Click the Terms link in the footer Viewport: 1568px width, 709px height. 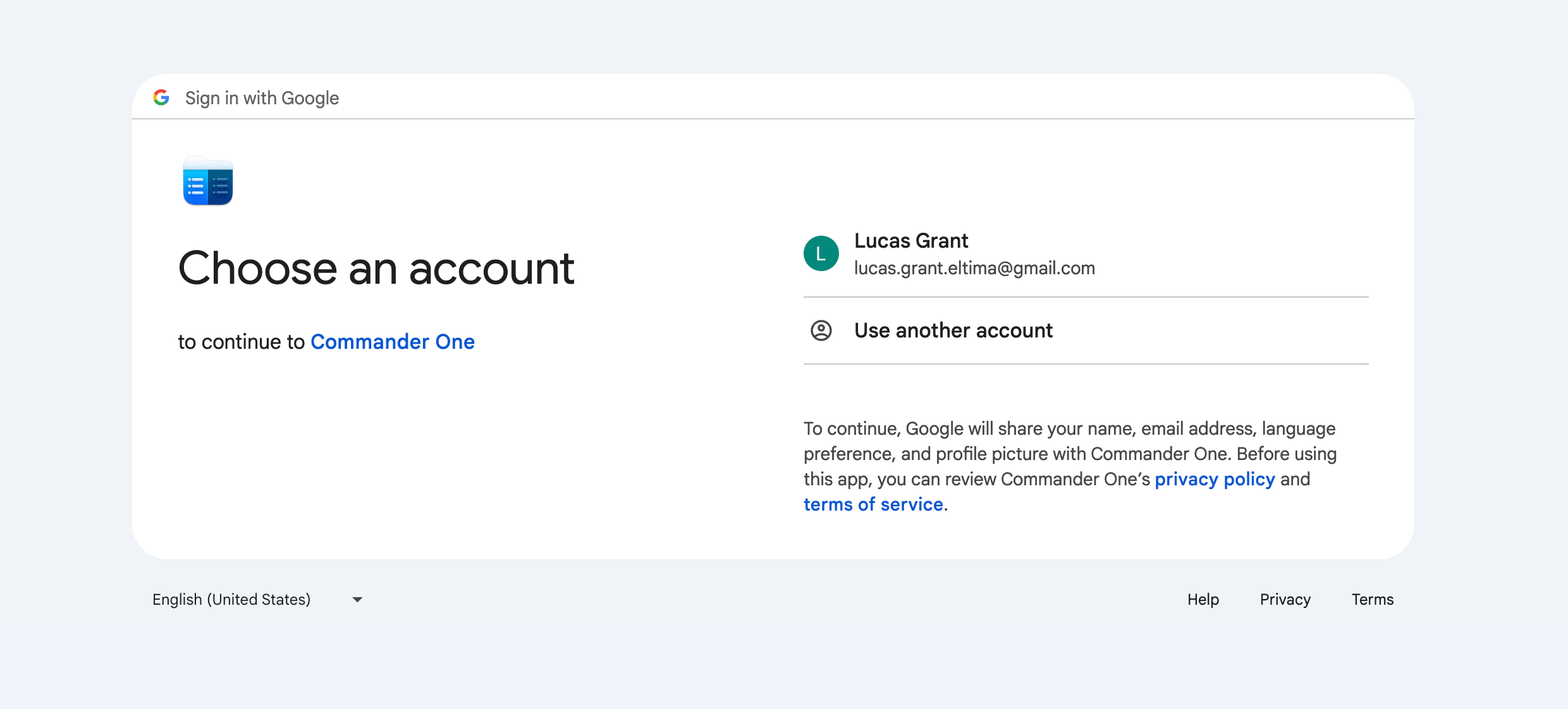coord(1372,599)
